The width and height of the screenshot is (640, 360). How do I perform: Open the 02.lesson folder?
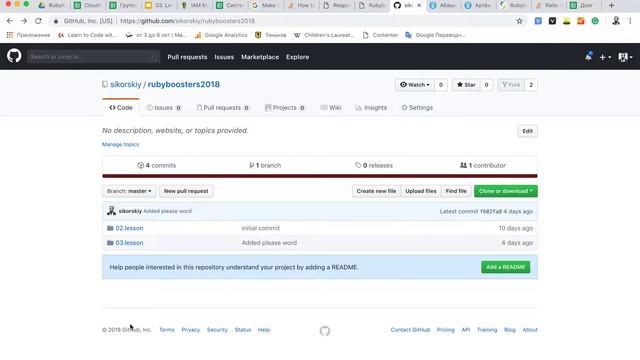(x=129, y=228)
